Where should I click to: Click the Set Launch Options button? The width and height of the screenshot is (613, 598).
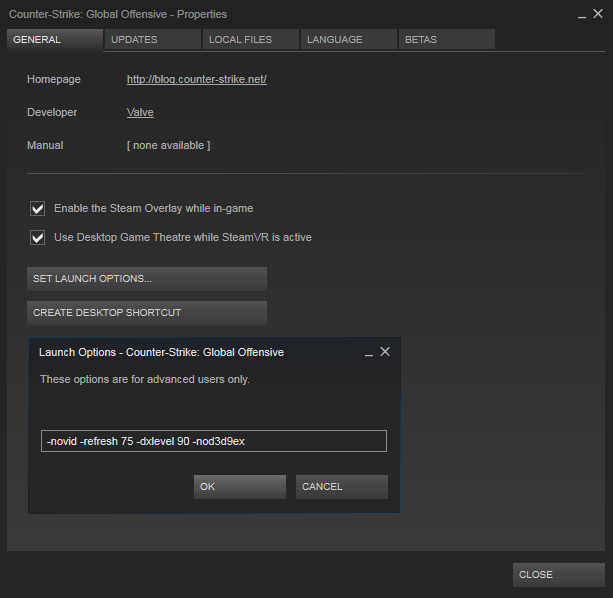(147, 279)
